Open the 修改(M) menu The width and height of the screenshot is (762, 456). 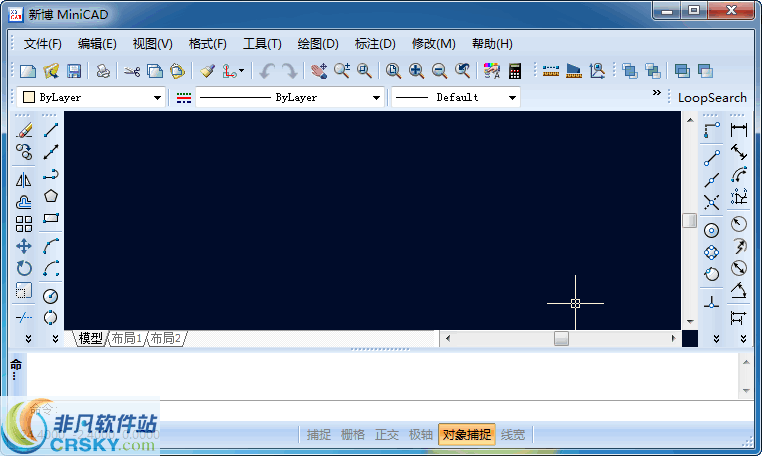point(433,44)
